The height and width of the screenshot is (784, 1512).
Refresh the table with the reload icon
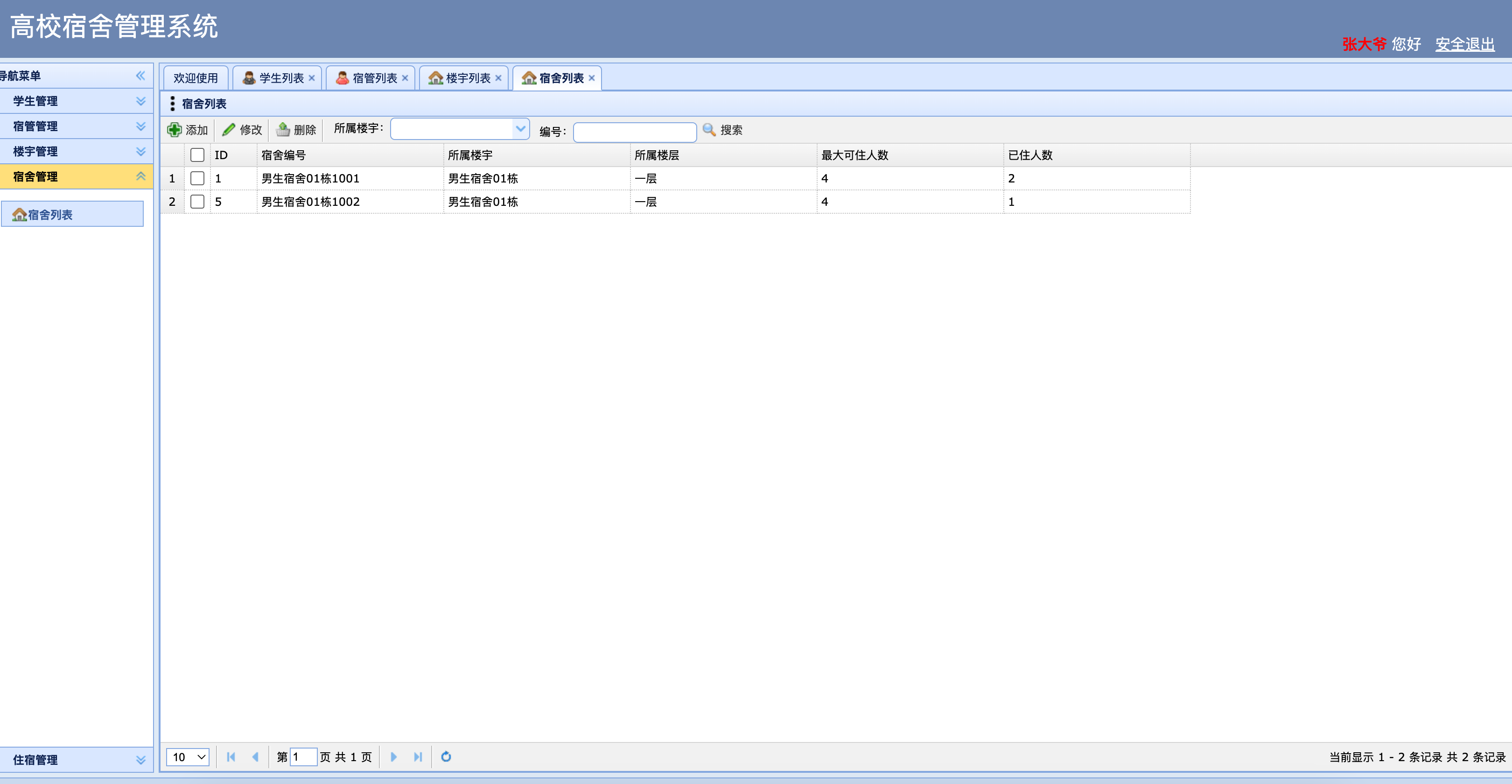446,756
